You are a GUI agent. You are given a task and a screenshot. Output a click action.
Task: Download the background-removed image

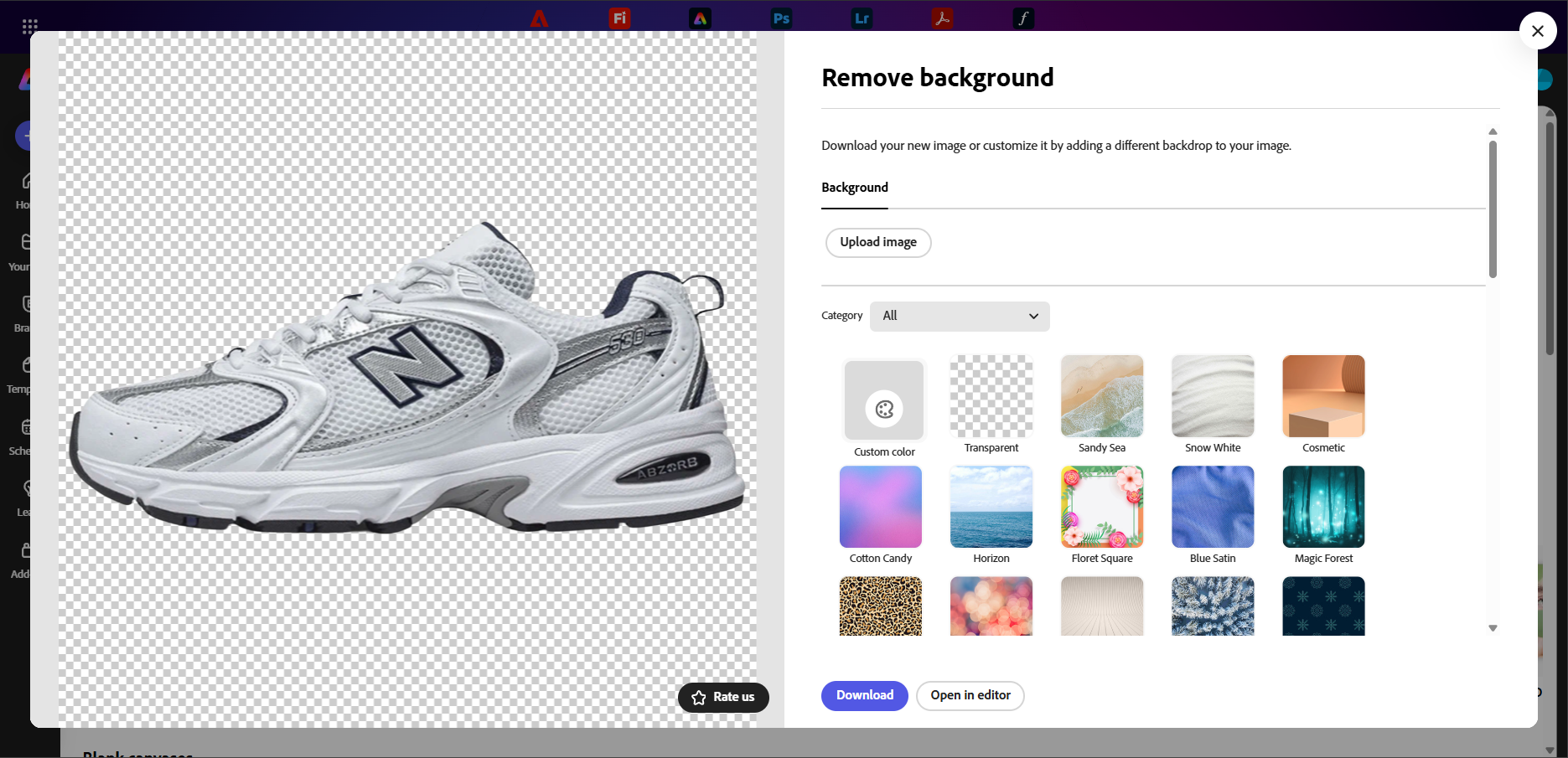tap(865, 695)
